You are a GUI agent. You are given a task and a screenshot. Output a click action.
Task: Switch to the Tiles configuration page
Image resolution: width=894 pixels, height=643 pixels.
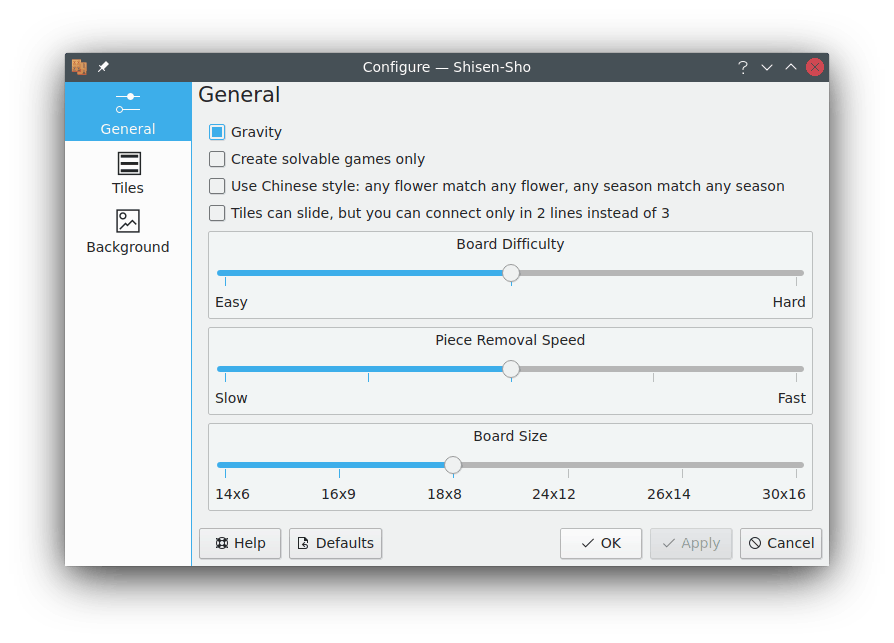point(128,173)
